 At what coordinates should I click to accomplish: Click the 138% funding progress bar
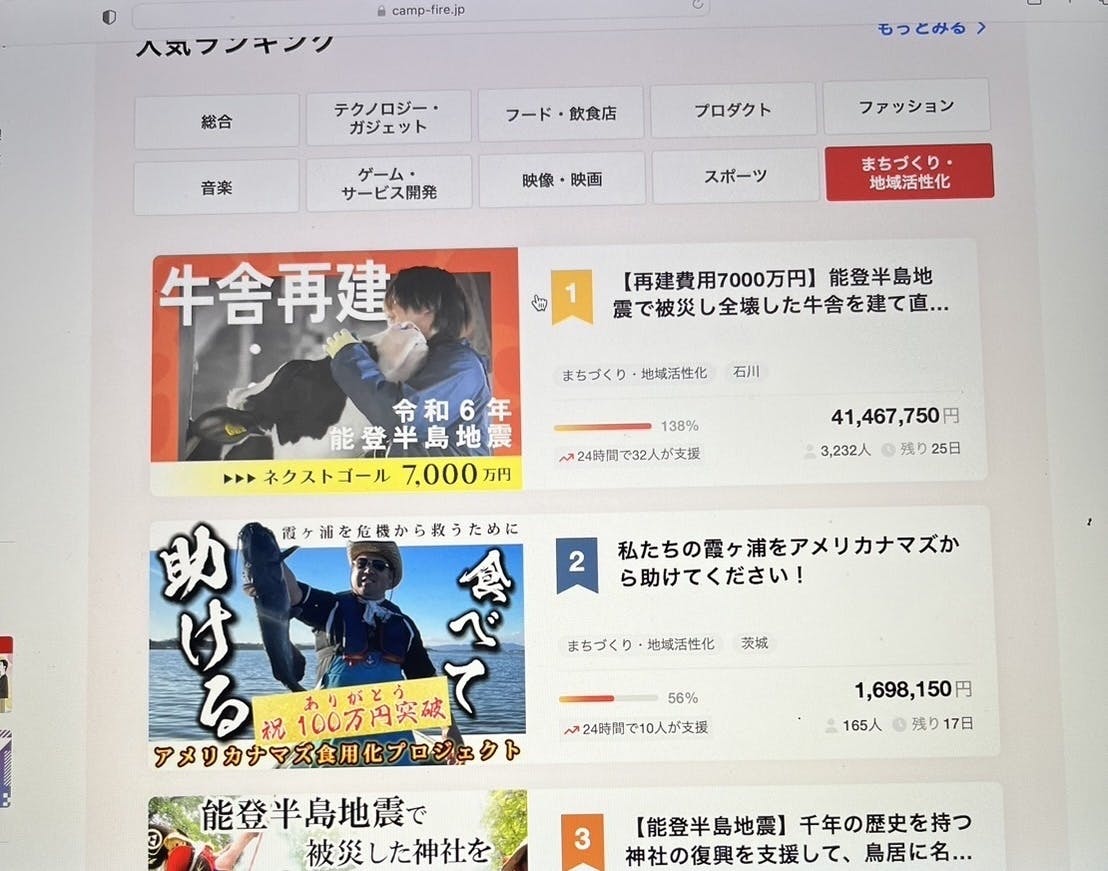[x=603, y=427]
